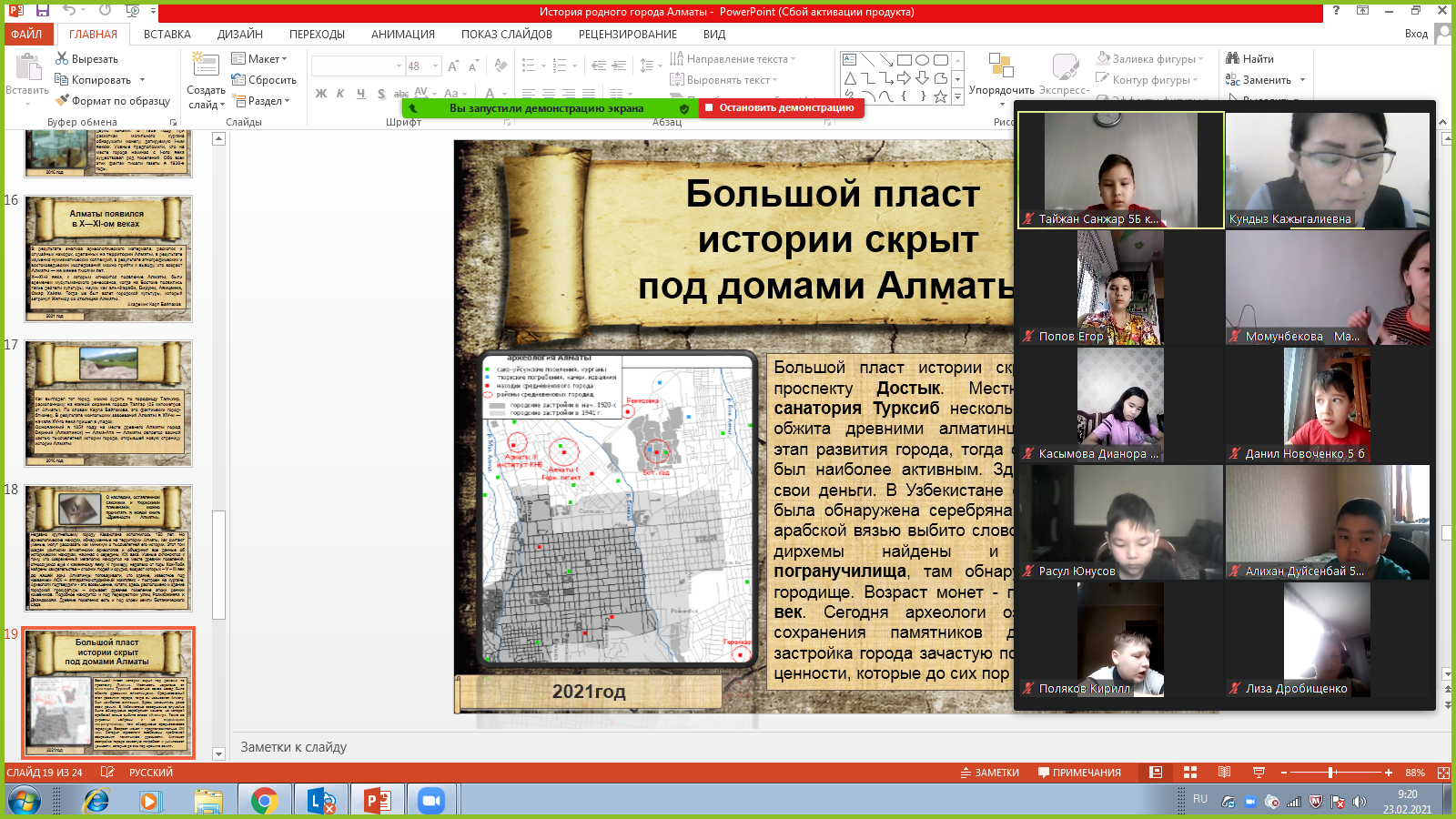Switch to Slide Sorter view in status bar
The height and width of the screenshot is (819, 1456).
coord(1189,773)
